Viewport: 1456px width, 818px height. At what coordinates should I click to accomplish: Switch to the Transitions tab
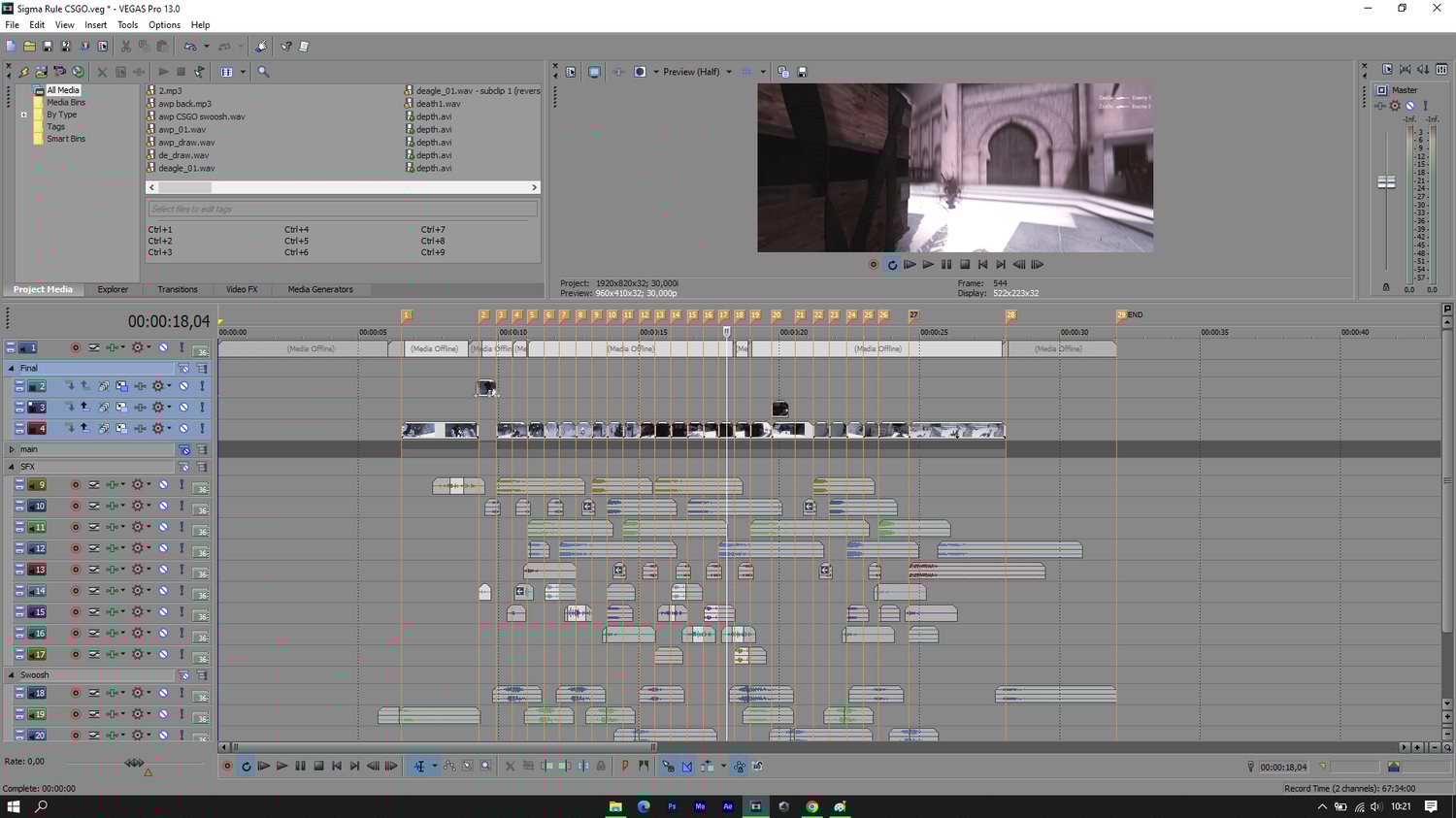tap(178, 290)
